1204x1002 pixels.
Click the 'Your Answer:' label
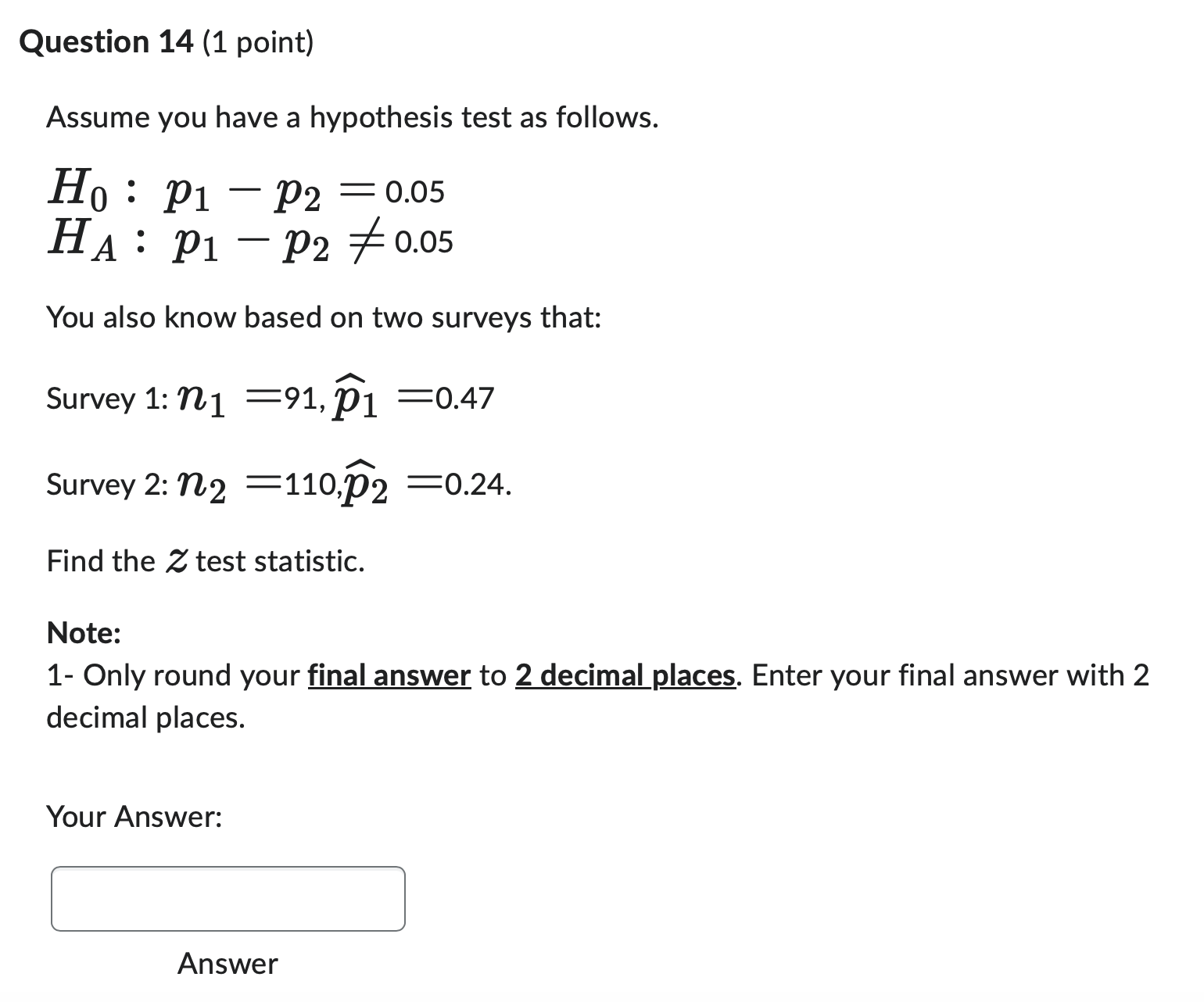tap(134, 817)
